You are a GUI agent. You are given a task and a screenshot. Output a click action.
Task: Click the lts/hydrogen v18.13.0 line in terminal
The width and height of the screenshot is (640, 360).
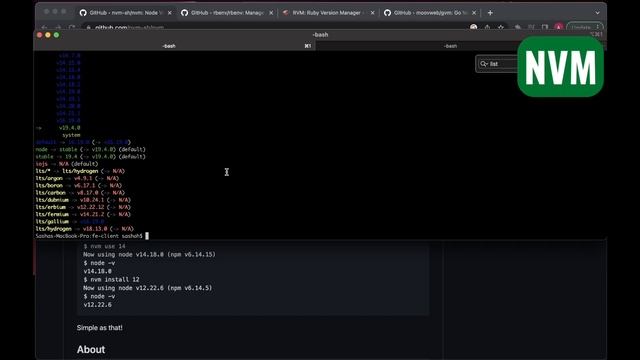[84, 229]
